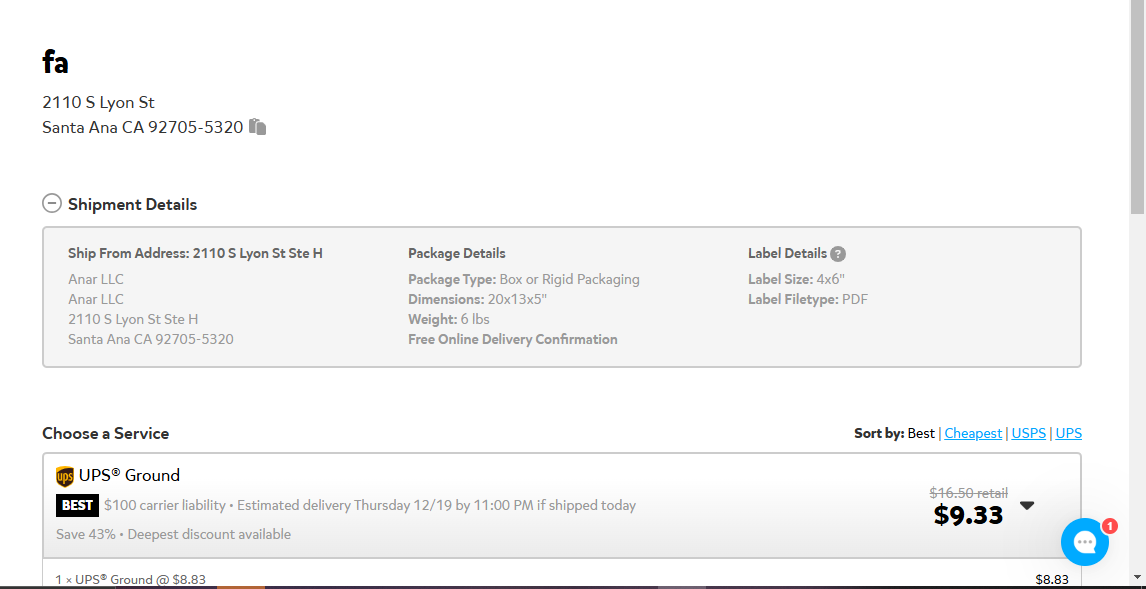Image resolution: width=1146 pixels, height=589 pixels.
Task: Click the vertical scrollbar thumb
Action: (x=1137, y=107)
